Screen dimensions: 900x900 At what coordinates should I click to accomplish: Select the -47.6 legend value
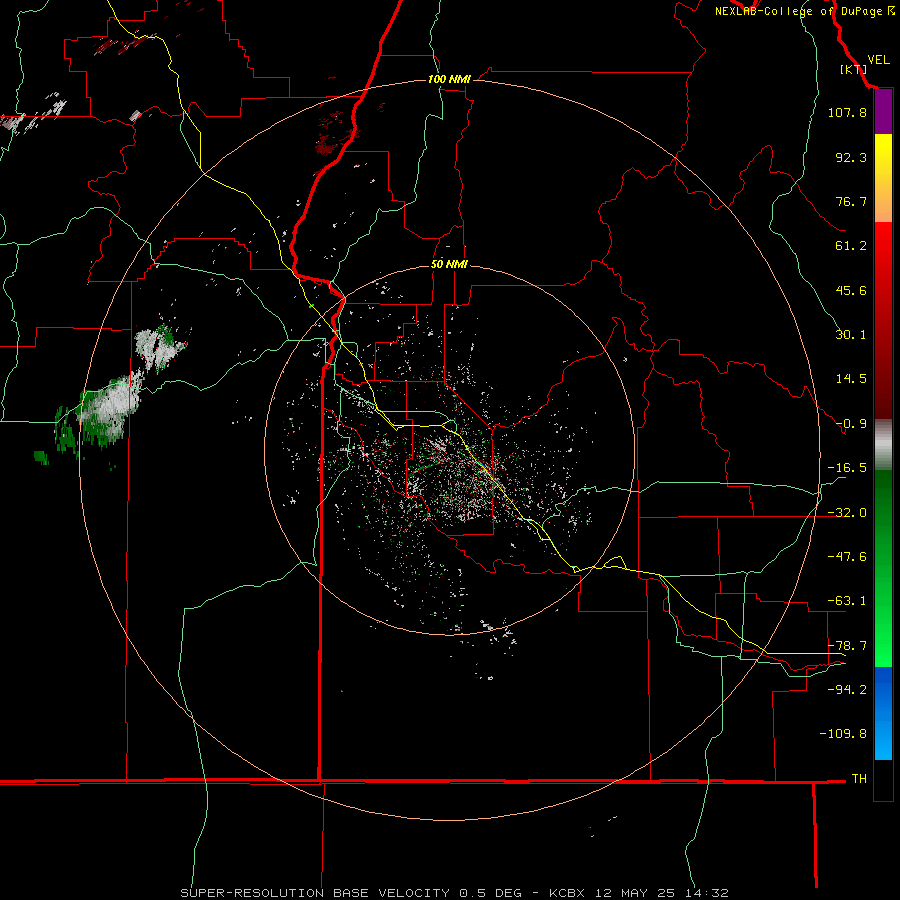(847, 557)
